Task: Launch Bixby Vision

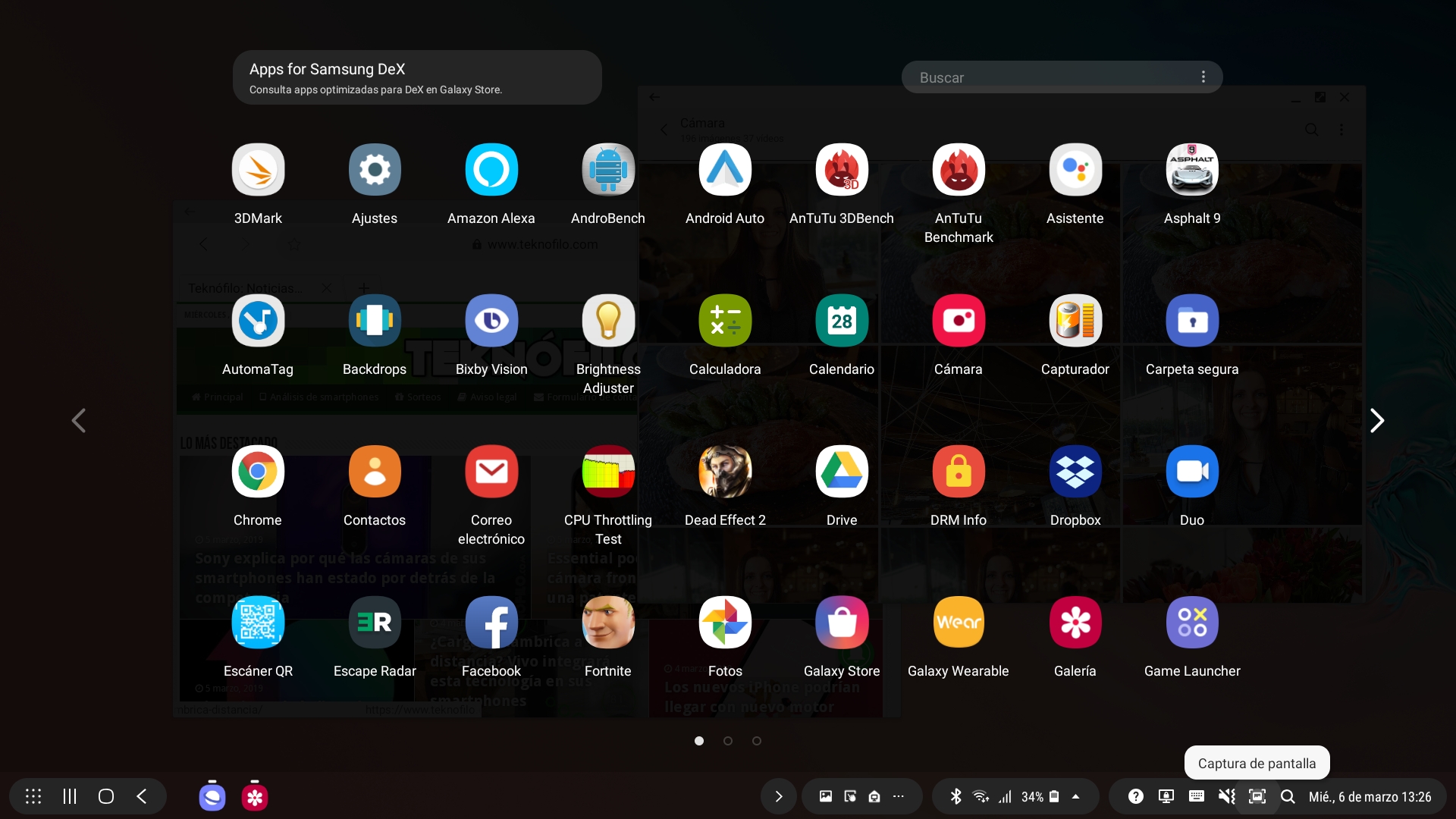Action: pos(491,321)
